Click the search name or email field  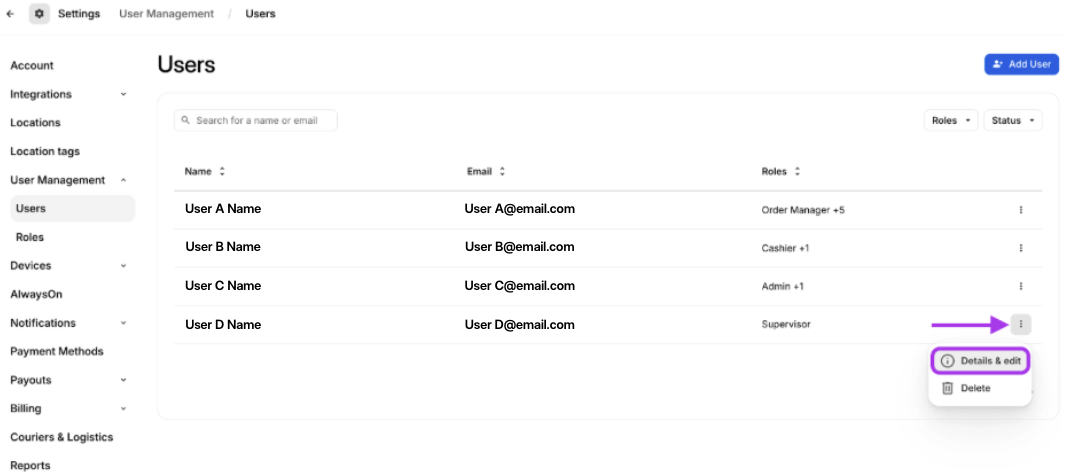coord(256,121)
